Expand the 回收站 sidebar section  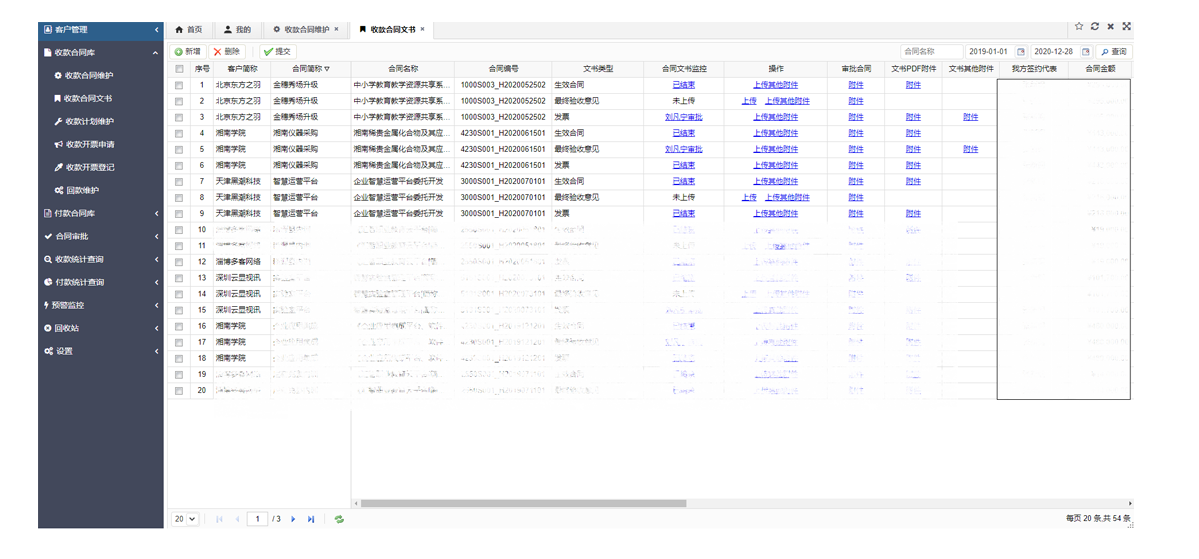(x=100, y=328)
